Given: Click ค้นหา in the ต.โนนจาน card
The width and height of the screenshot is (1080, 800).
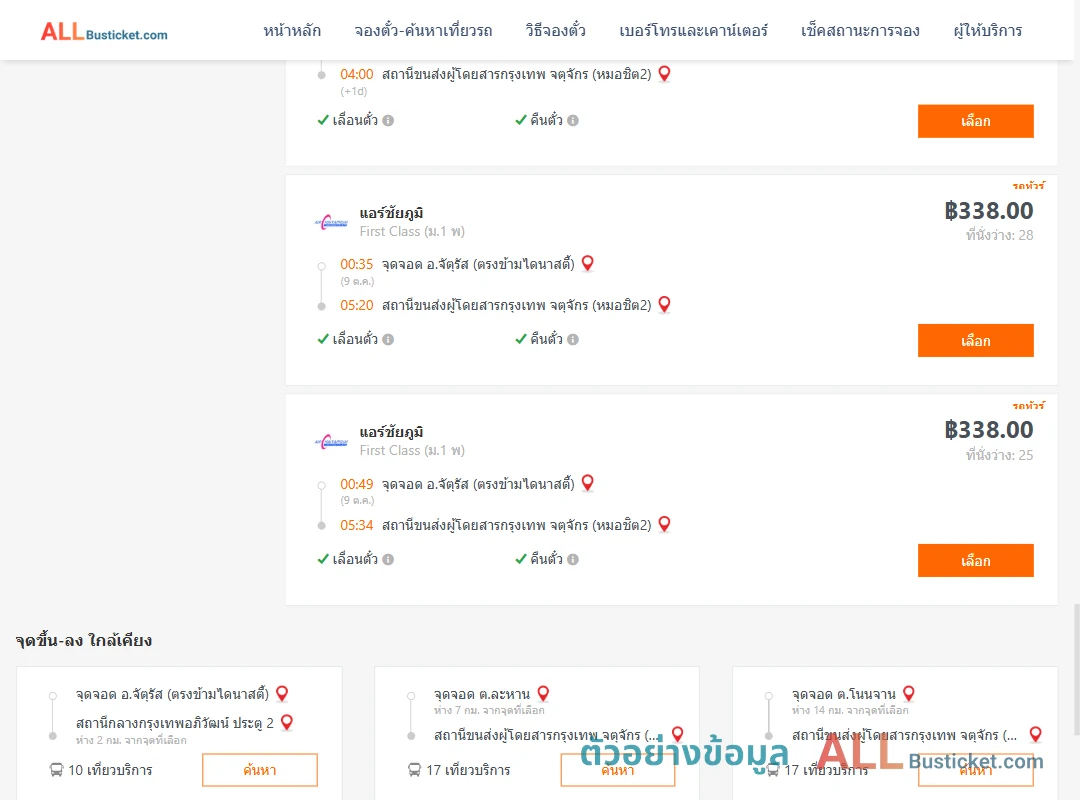Looking at the screenshot, I should pos(976,770).
